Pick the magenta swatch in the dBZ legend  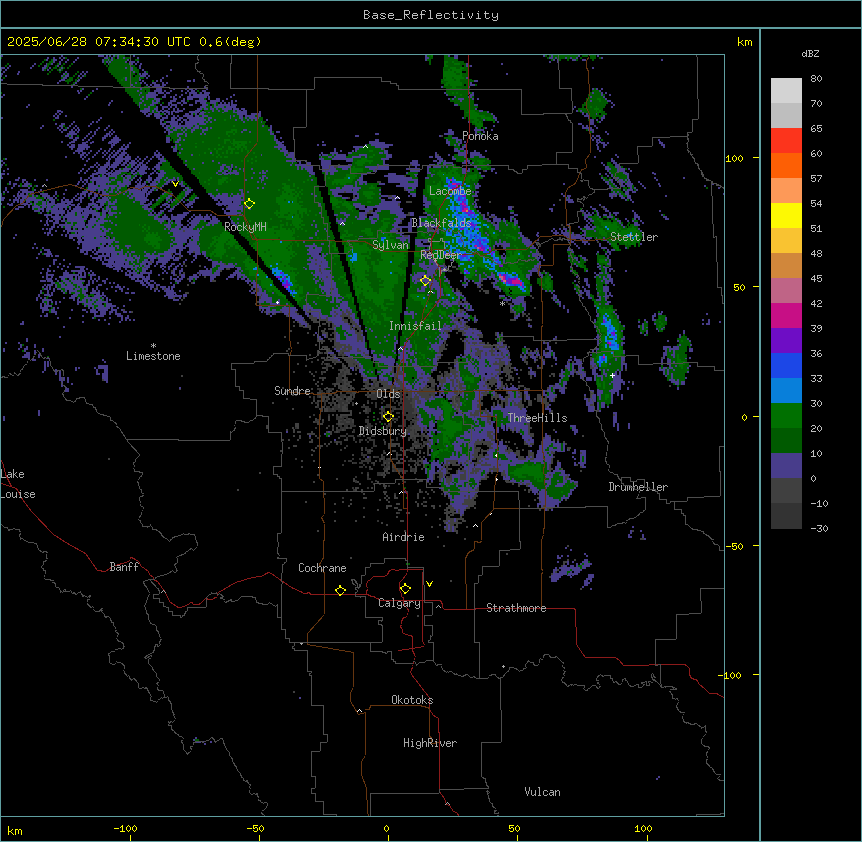click(786, 316)
